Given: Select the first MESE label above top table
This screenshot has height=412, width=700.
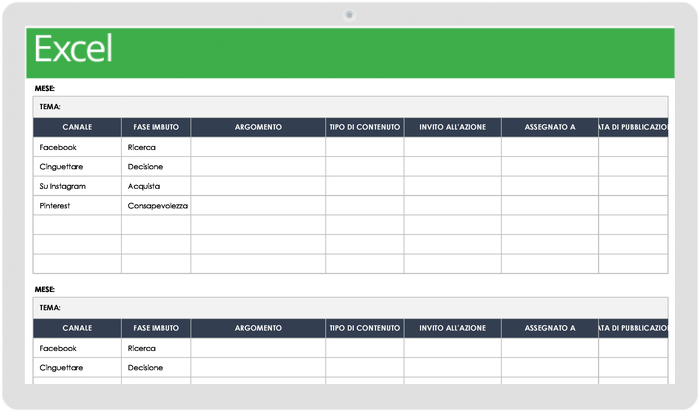Looking at the screenshot, I should (46, 88).
